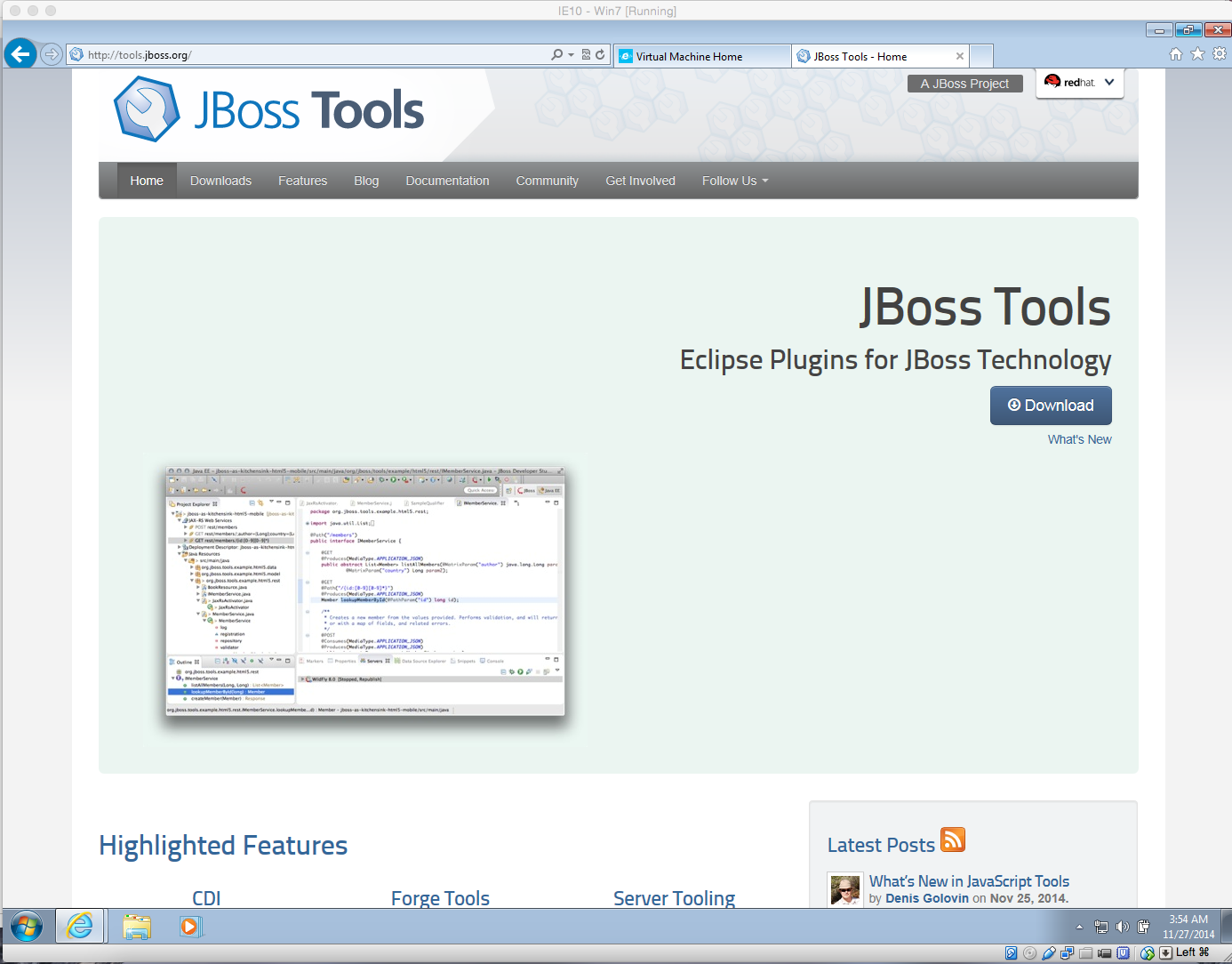
Task: Open the Favorites star icon
Action: point(1197,54)
